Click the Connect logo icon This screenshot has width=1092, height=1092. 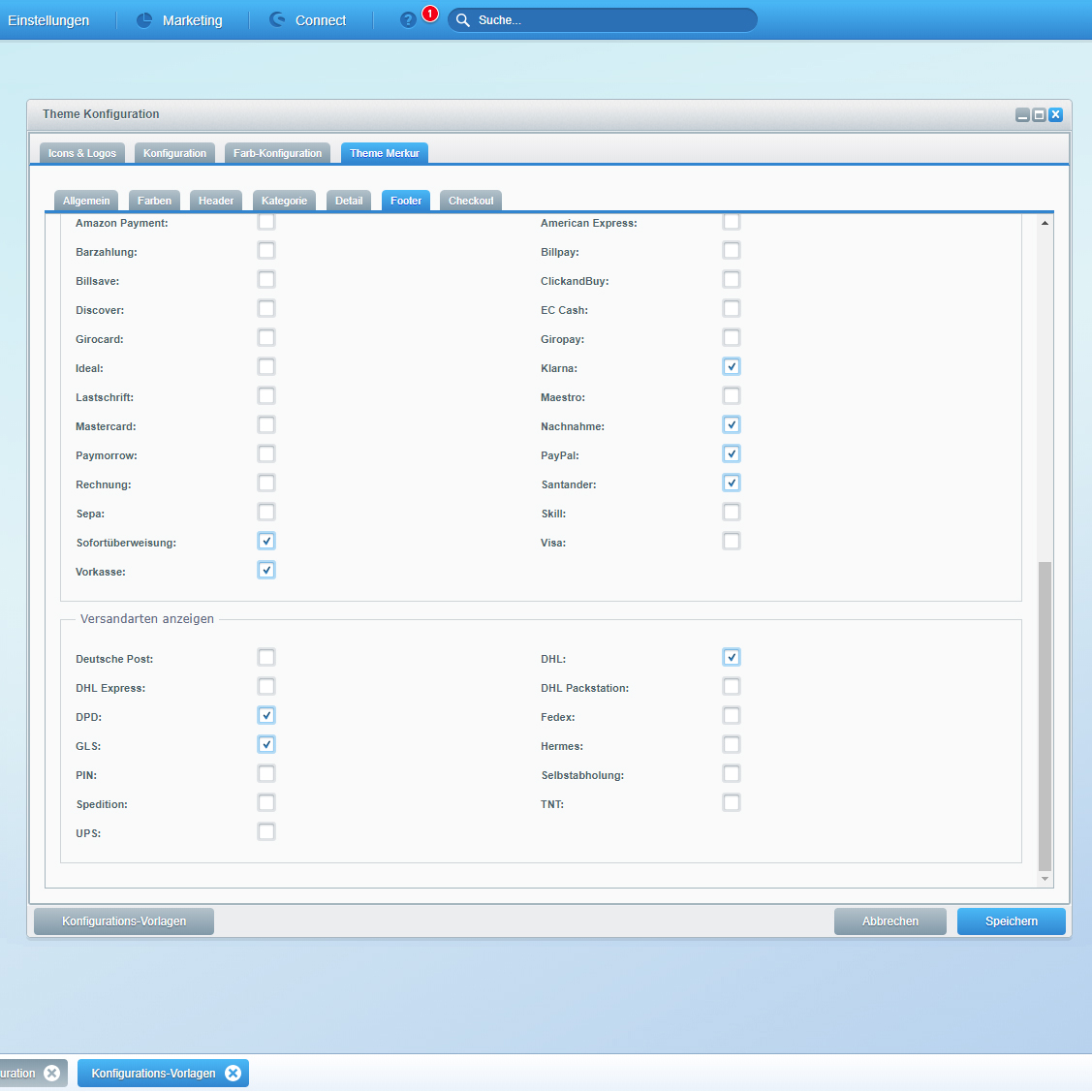click(x=277, y=20)
